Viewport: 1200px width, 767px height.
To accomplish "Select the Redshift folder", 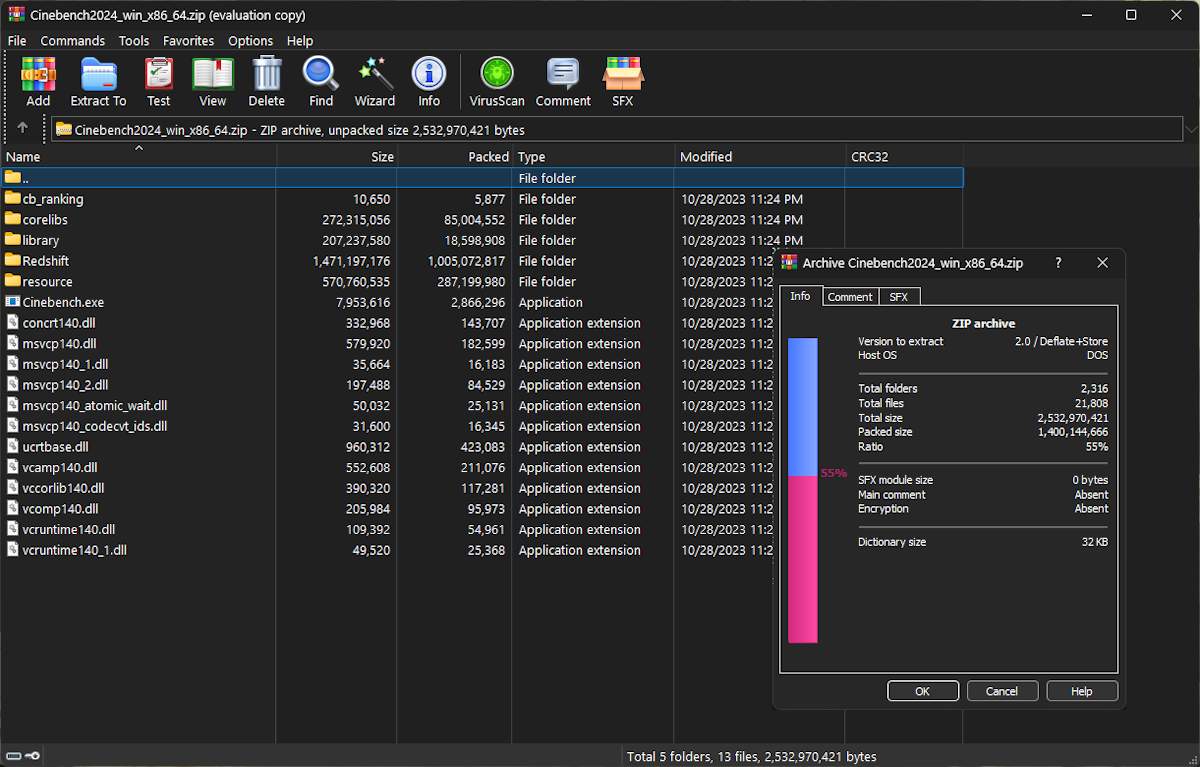I will click(45, 261).
